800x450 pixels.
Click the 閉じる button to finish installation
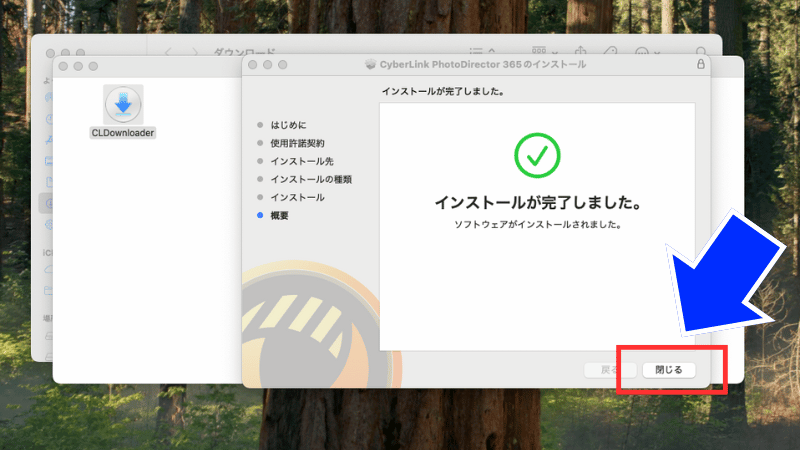668,370
